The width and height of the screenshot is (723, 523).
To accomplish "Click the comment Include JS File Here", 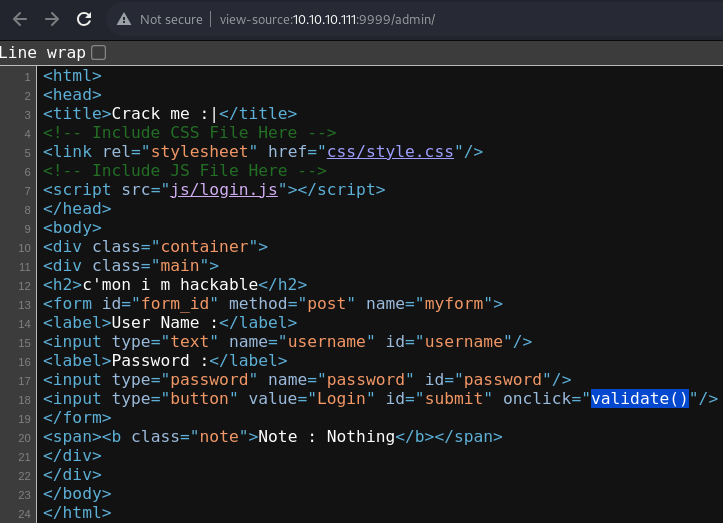I will 185,171.
